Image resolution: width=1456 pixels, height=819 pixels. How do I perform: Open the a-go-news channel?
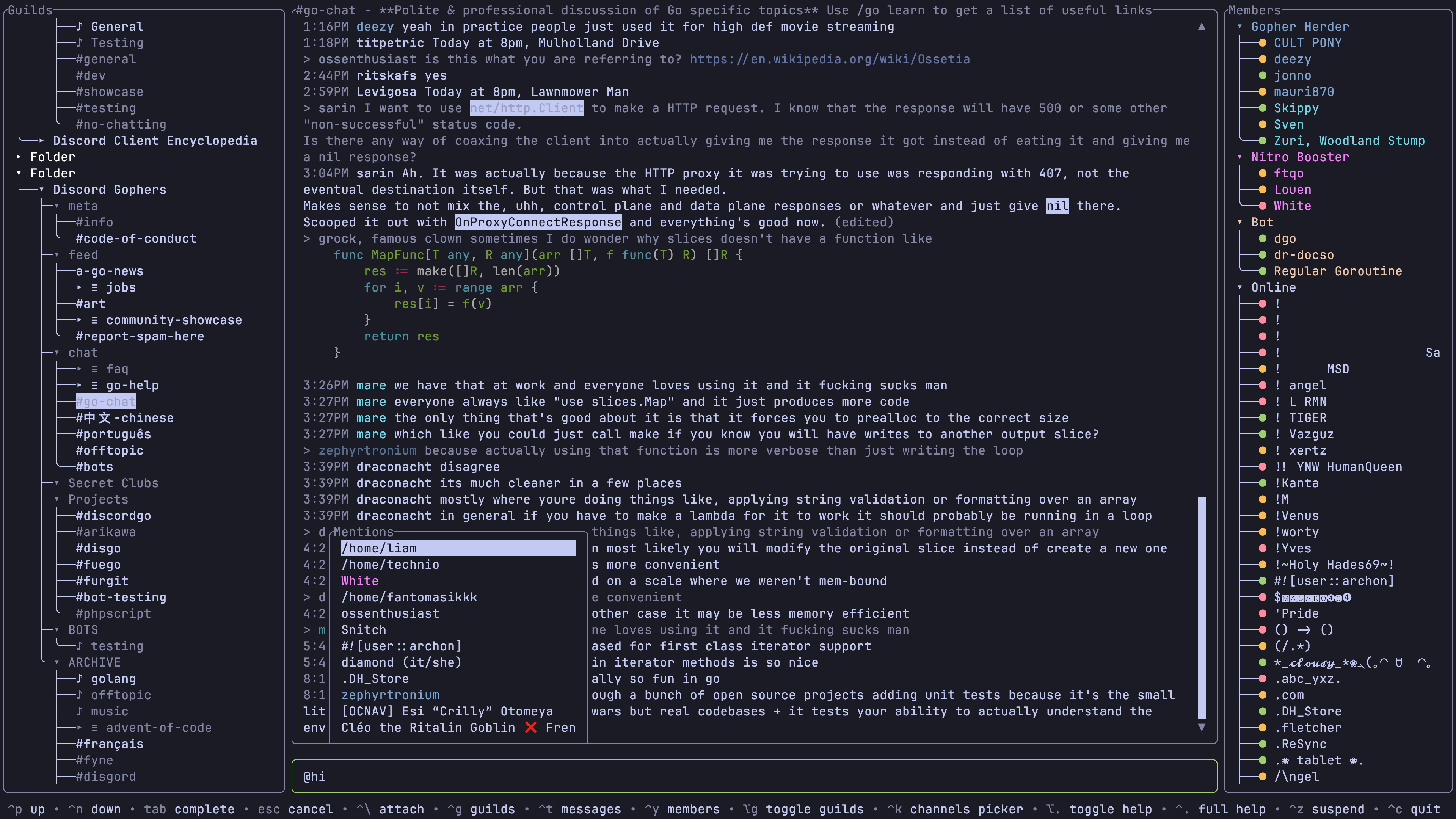110,271
